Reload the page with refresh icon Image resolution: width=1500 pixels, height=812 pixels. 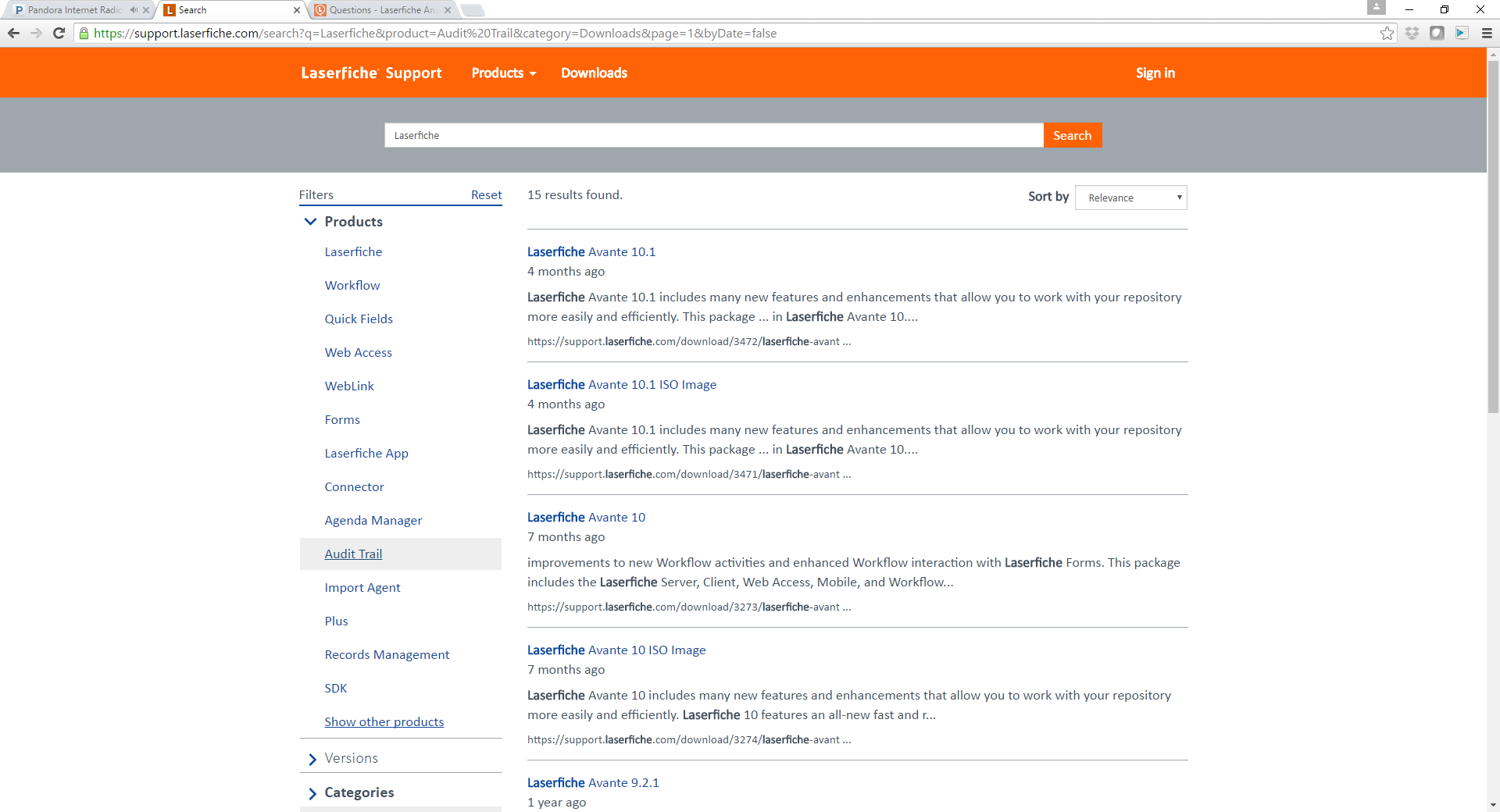pos(59,33)
